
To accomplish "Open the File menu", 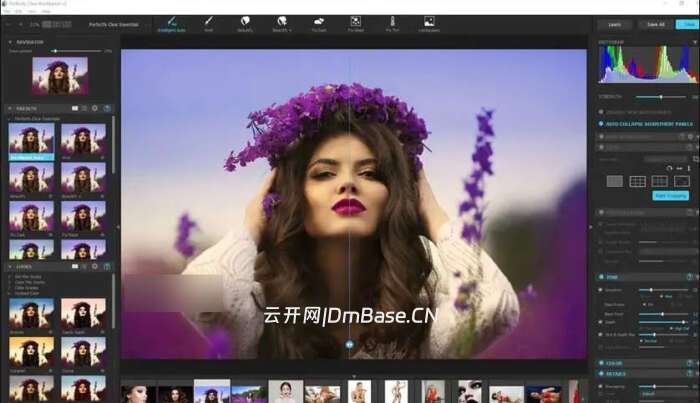I will (x=7, y=11).
